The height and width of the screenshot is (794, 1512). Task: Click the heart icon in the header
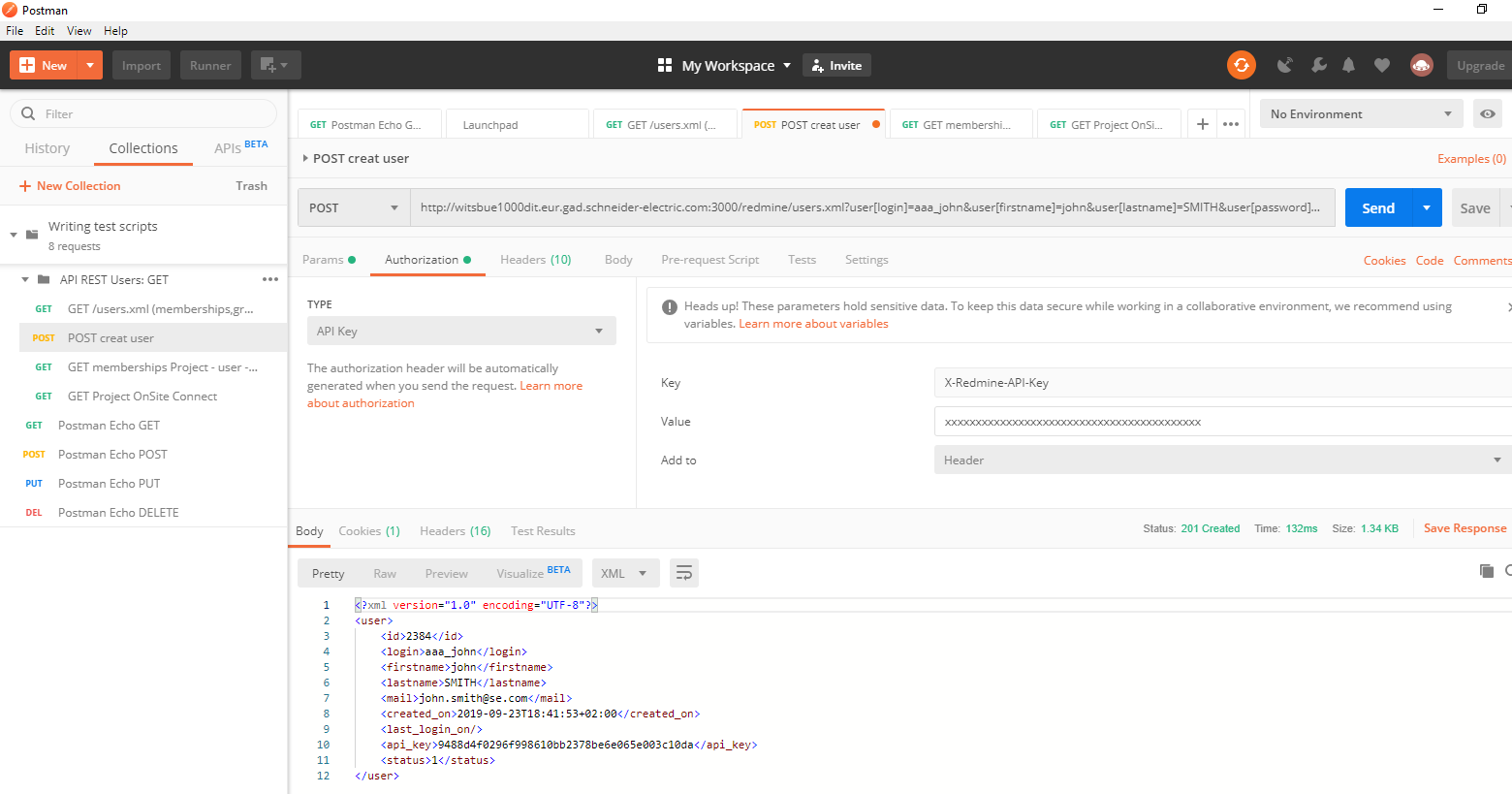coord(1382,65)
